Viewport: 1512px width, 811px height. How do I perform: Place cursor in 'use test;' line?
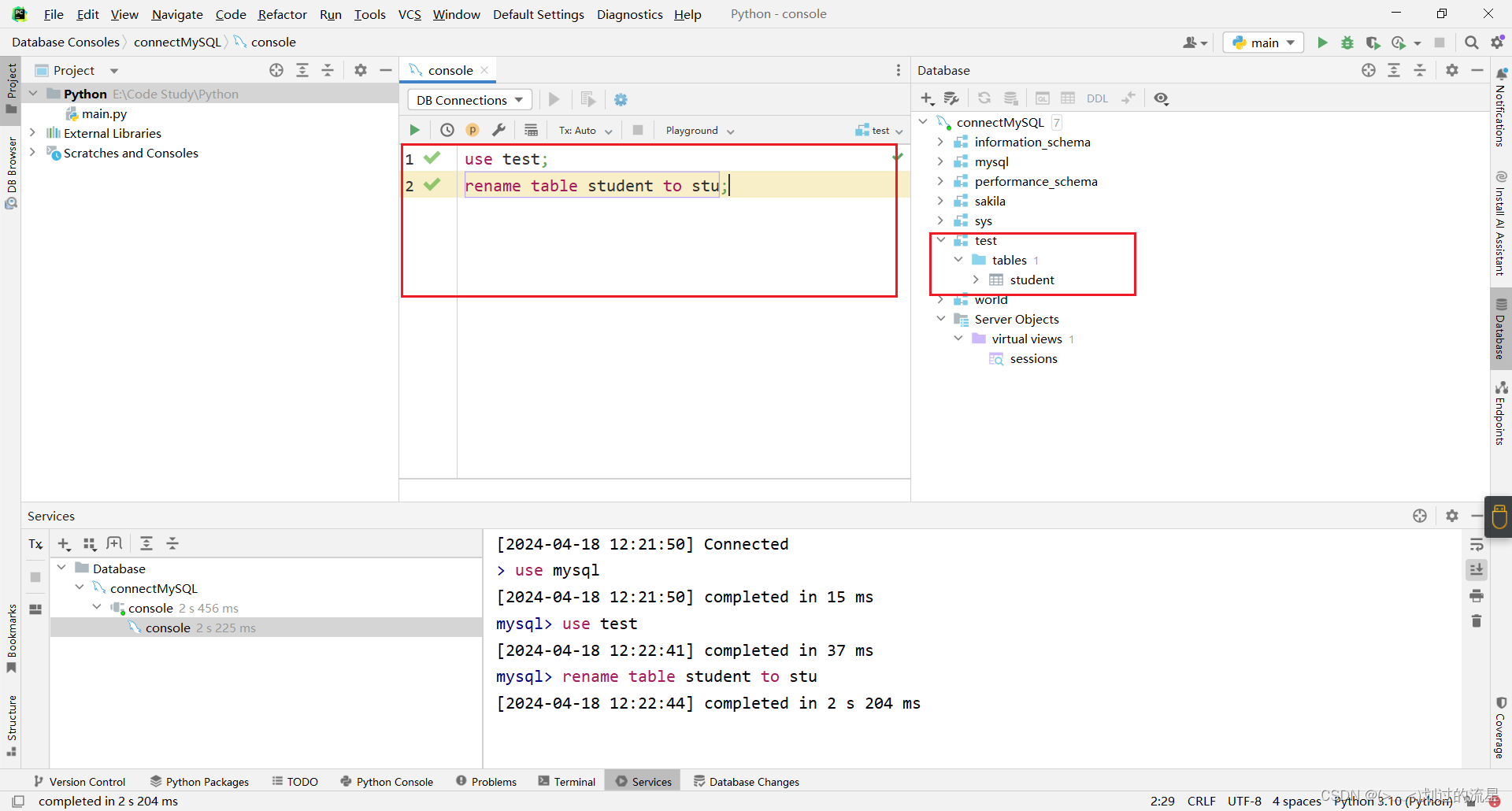pos(505,159)
